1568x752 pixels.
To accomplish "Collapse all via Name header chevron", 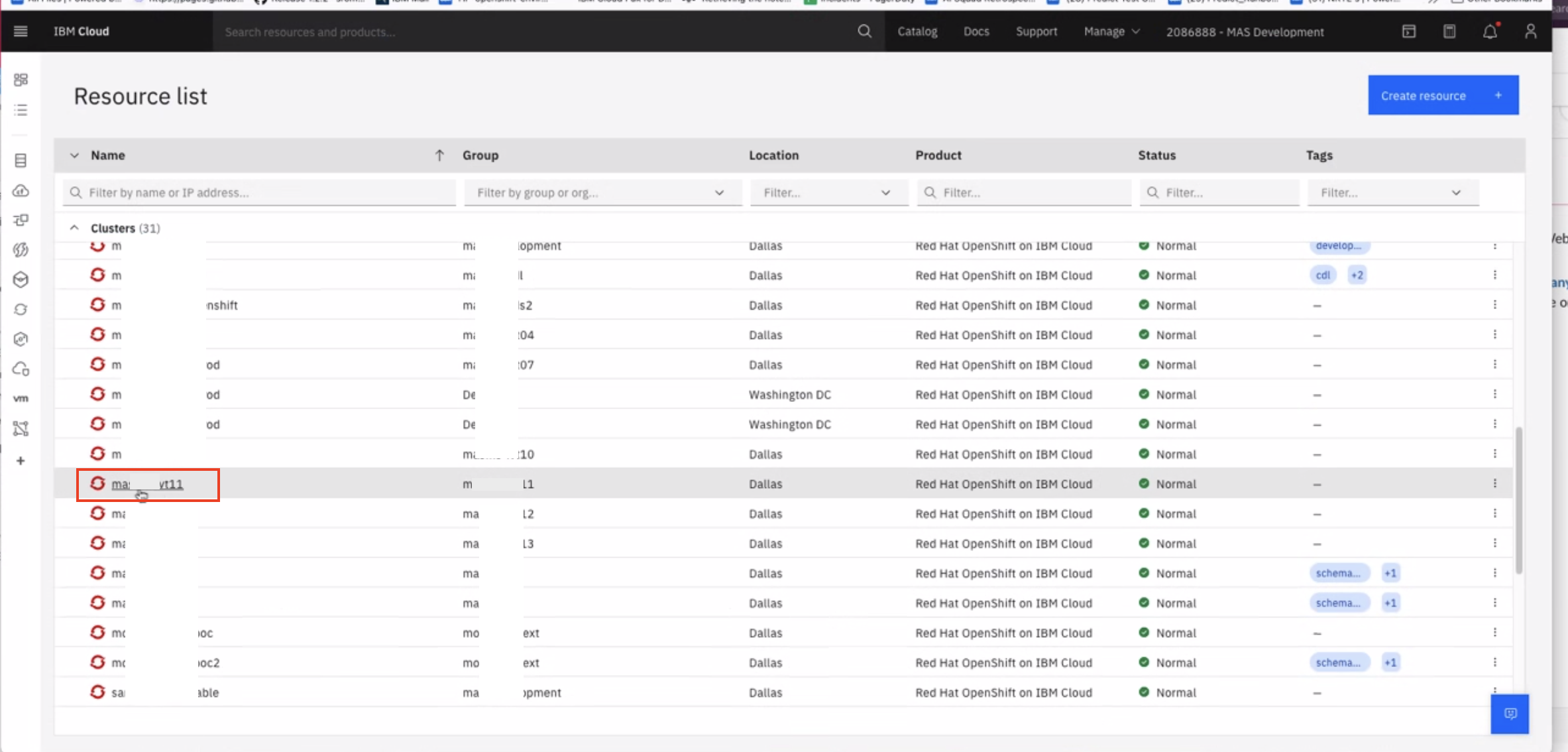I will [x=74, y=155].
